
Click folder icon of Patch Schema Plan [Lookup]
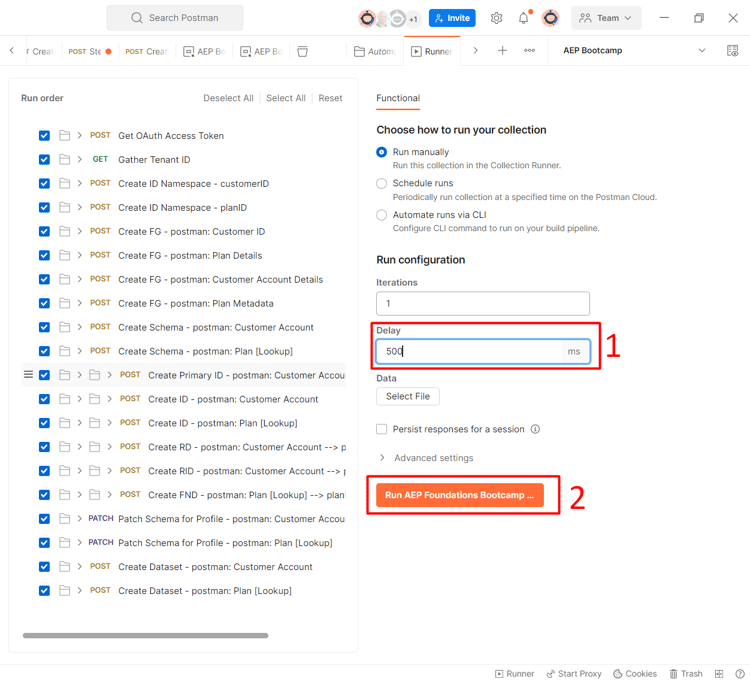click(65, 543)
